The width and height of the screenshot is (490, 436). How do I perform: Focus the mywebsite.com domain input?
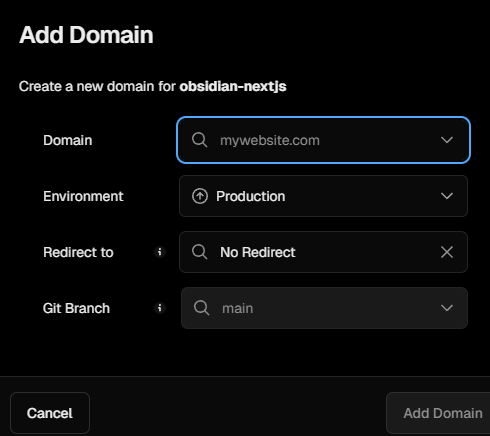click(323, 140)
